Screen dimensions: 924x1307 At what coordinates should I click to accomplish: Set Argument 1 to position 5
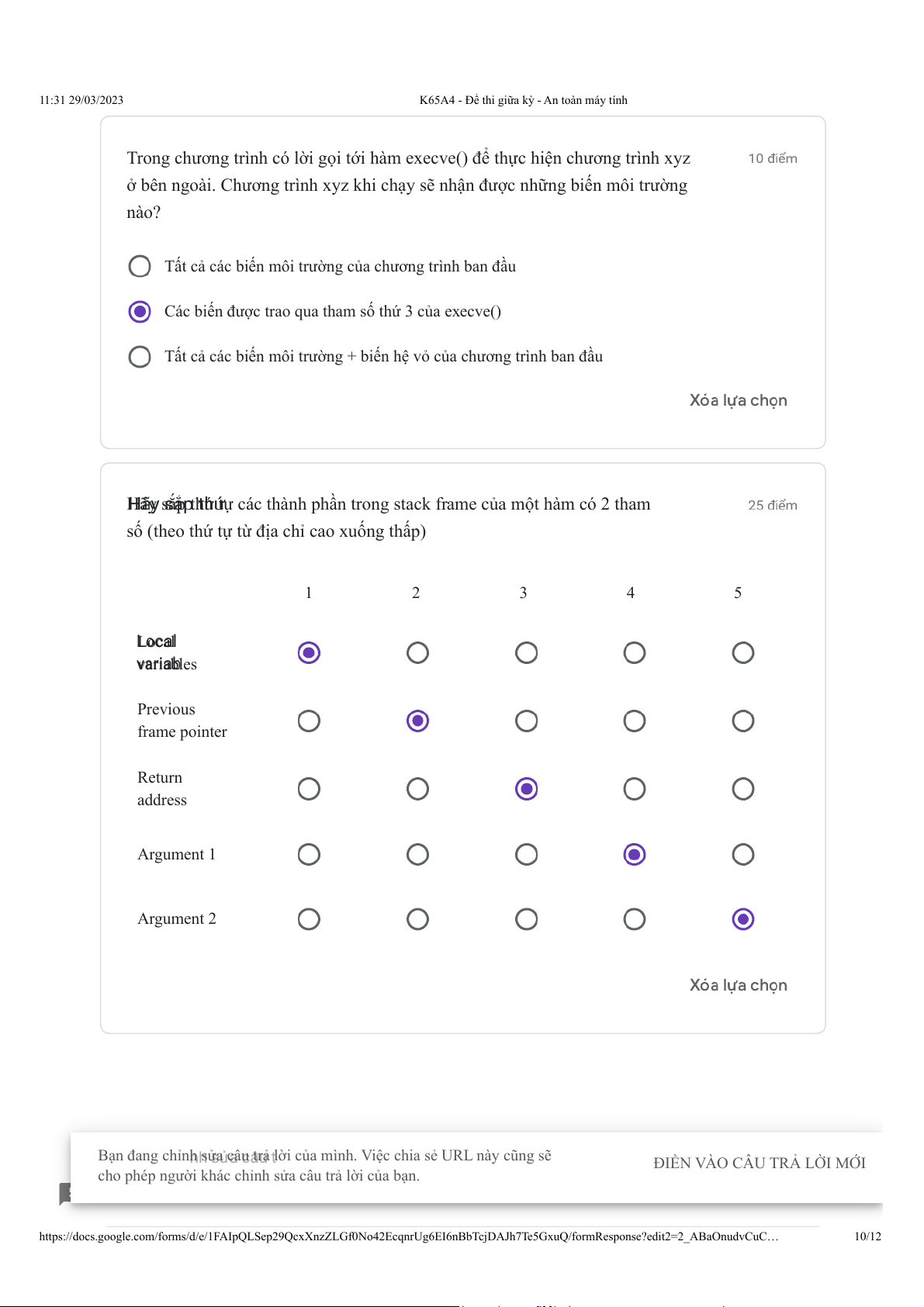coord(742,855)
